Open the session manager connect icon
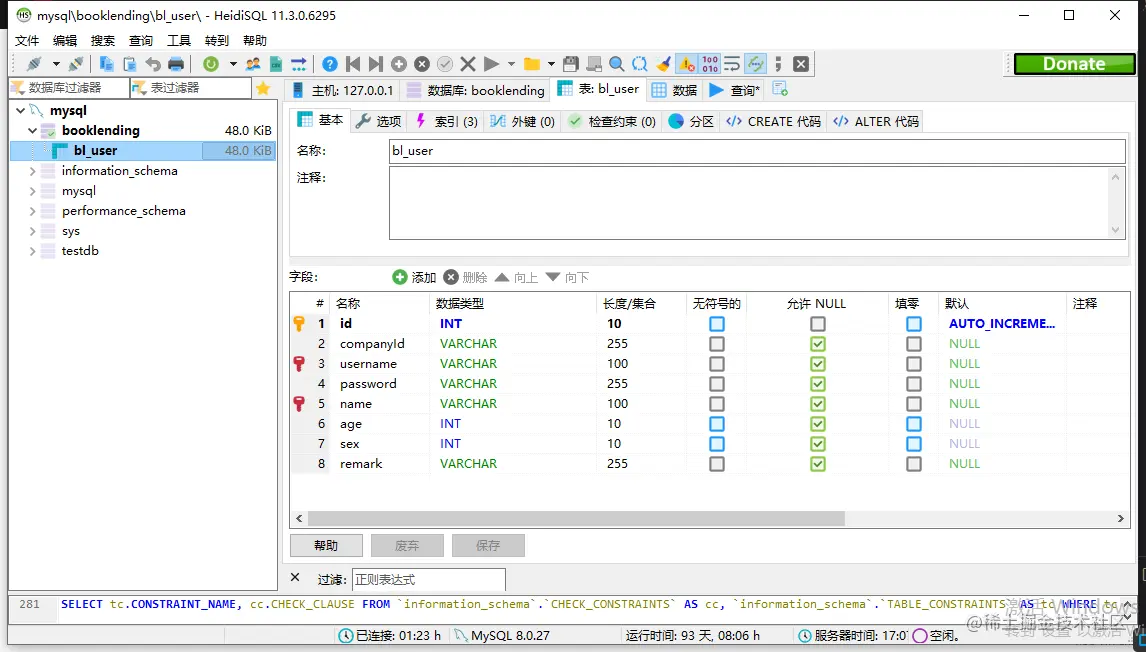The height and width of the screenshot is (652, 1146). (34, 64)
